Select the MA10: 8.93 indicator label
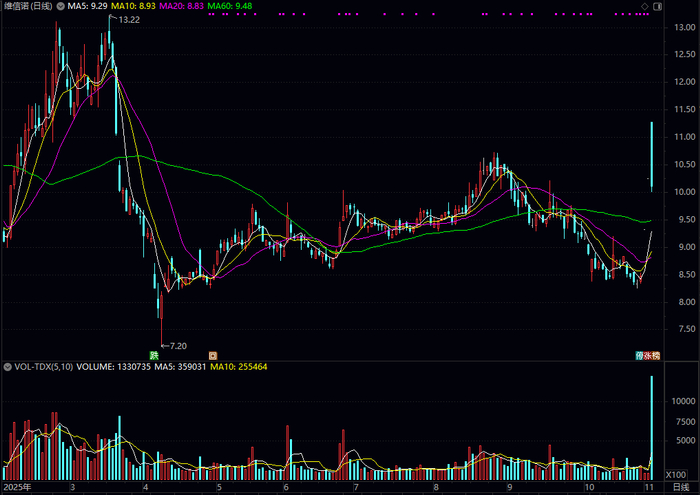 (133, 6)
